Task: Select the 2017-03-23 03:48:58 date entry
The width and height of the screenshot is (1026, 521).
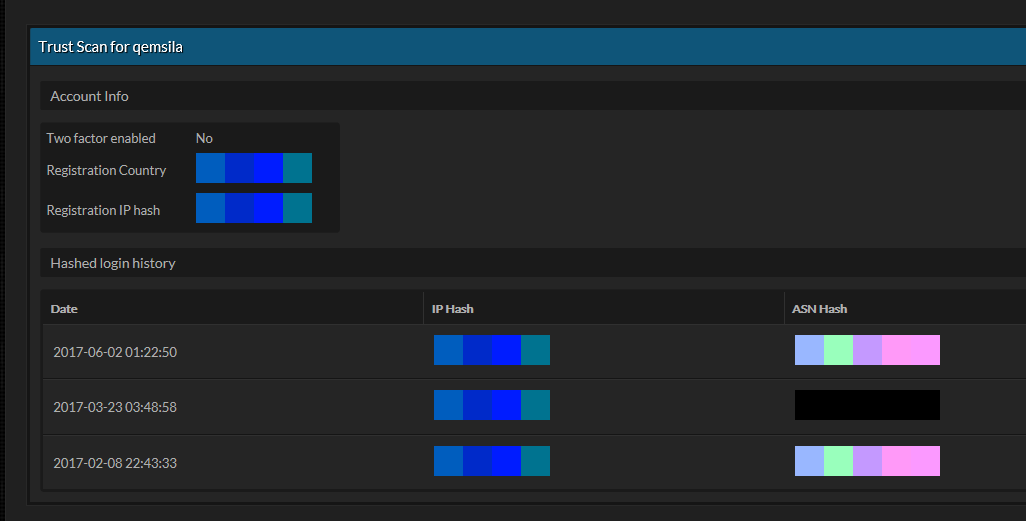Action: click(115, 407)
